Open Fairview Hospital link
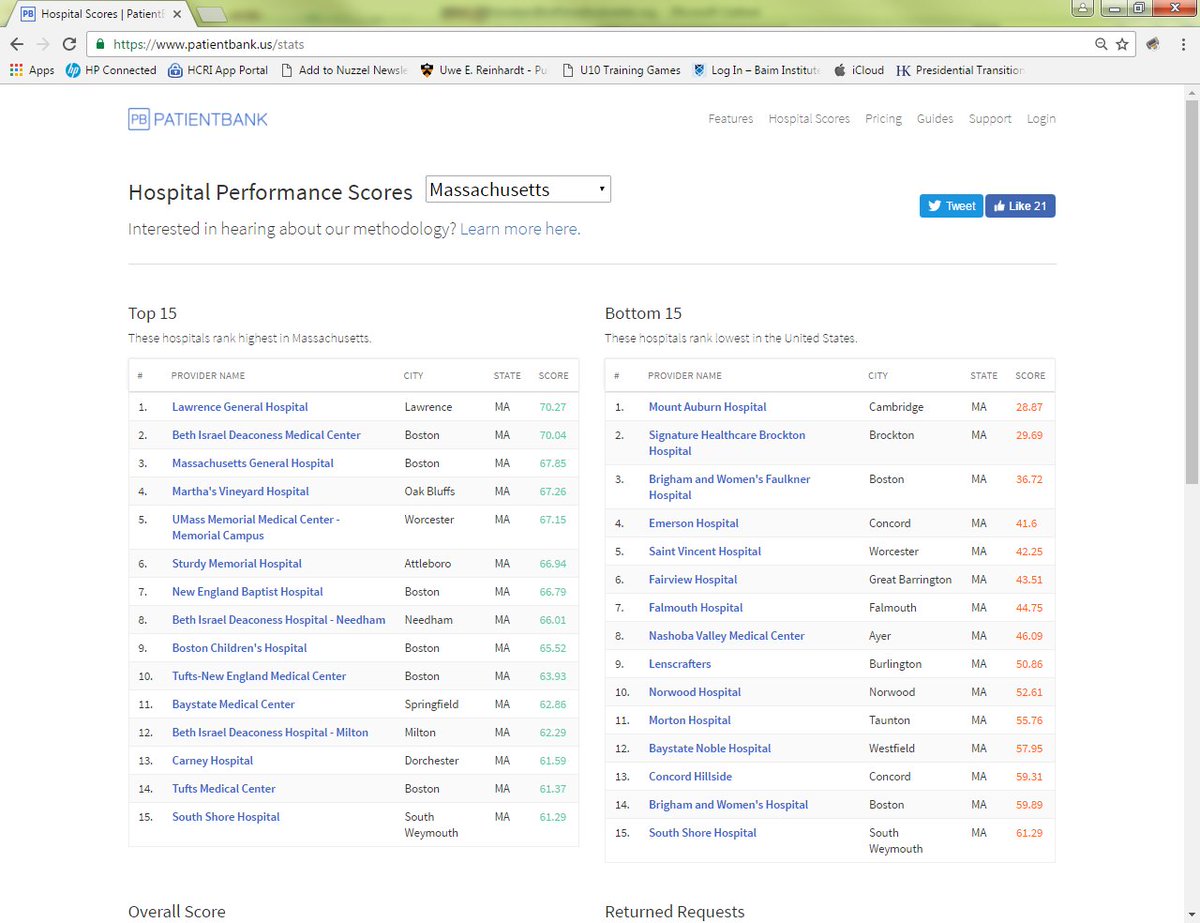The width and height of the screenshot is (1200, 923). tap(692, 579)
